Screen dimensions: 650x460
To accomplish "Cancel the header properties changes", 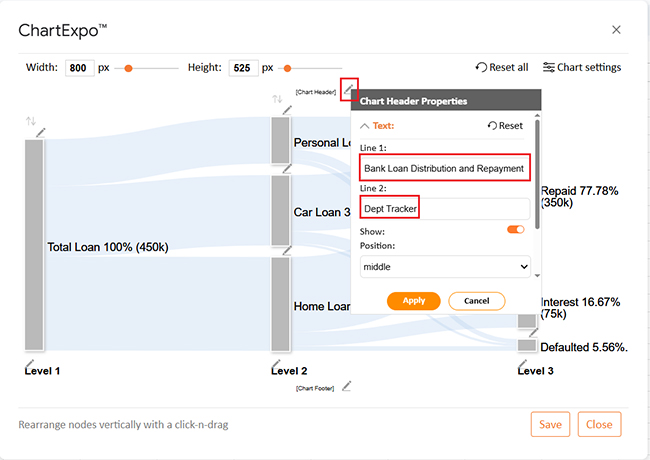I will point(476,301).
